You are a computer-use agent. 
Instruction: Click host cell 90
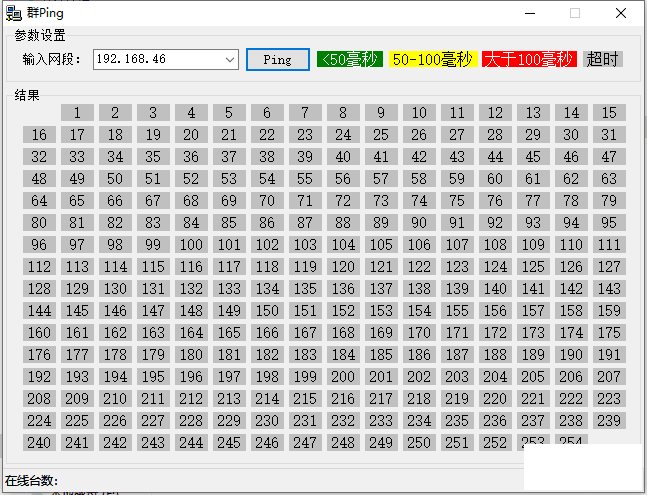(419, 223)
